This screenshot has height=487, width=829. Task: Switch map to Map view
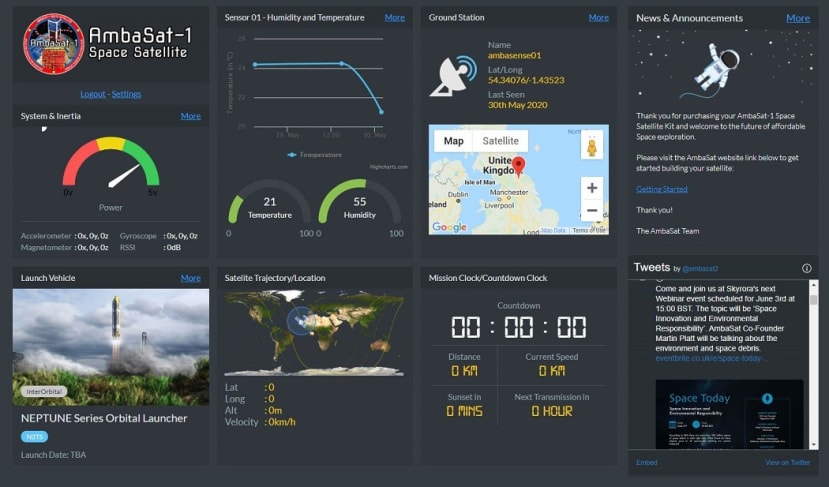pos(453,141)
